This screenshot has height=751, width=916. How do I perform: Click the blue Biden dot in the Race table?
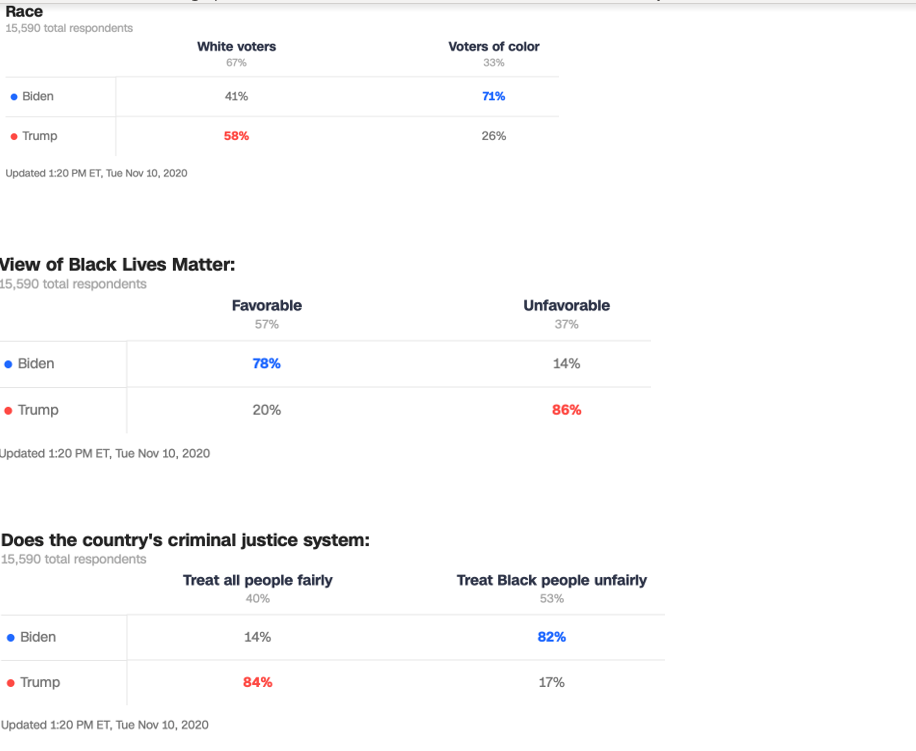(14, 97)
